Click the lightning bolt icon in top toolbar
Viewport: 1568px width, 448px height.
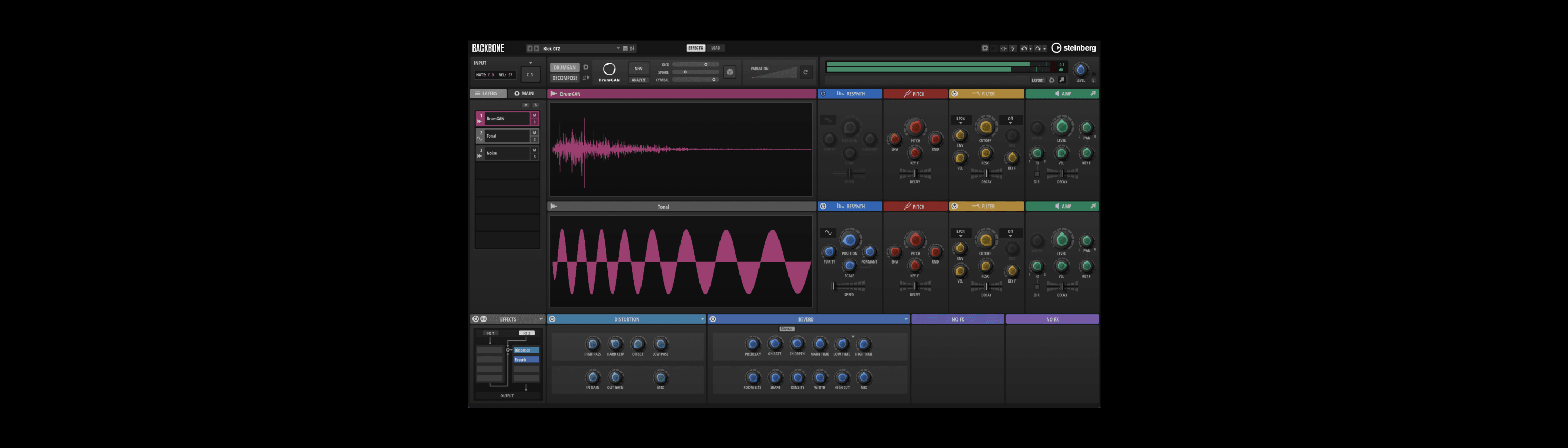click(x=1013, y=48)
